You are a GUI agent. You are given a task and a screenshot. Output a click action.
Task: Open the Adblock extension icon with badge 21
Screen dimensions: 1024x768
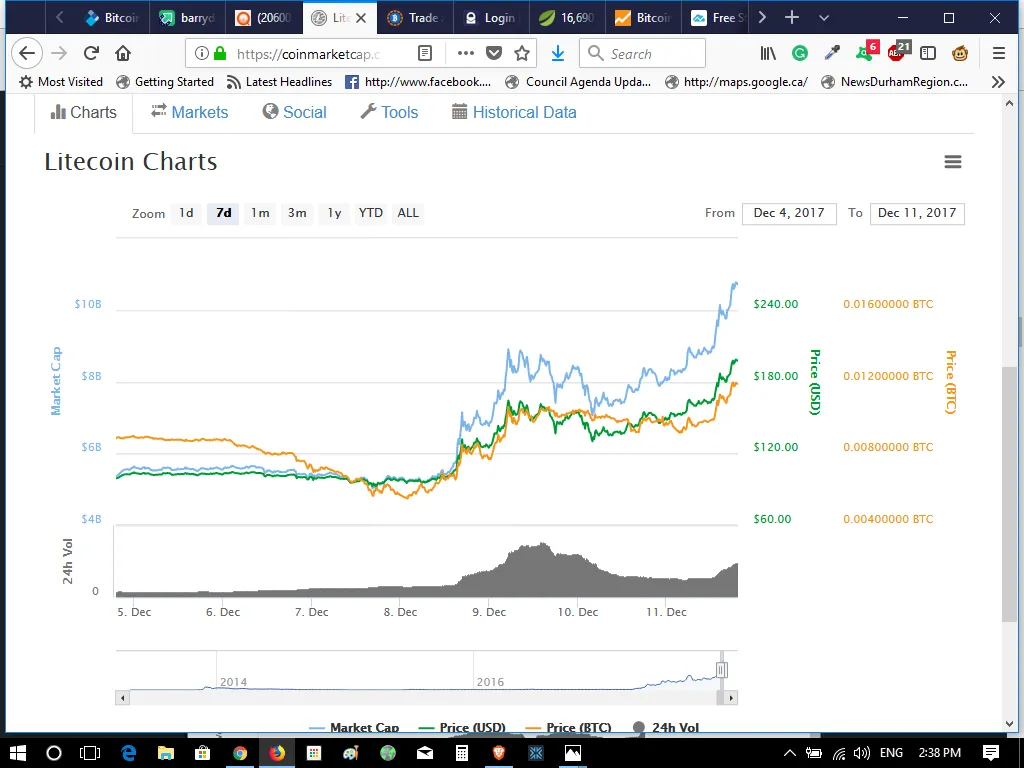pos(899,51)
